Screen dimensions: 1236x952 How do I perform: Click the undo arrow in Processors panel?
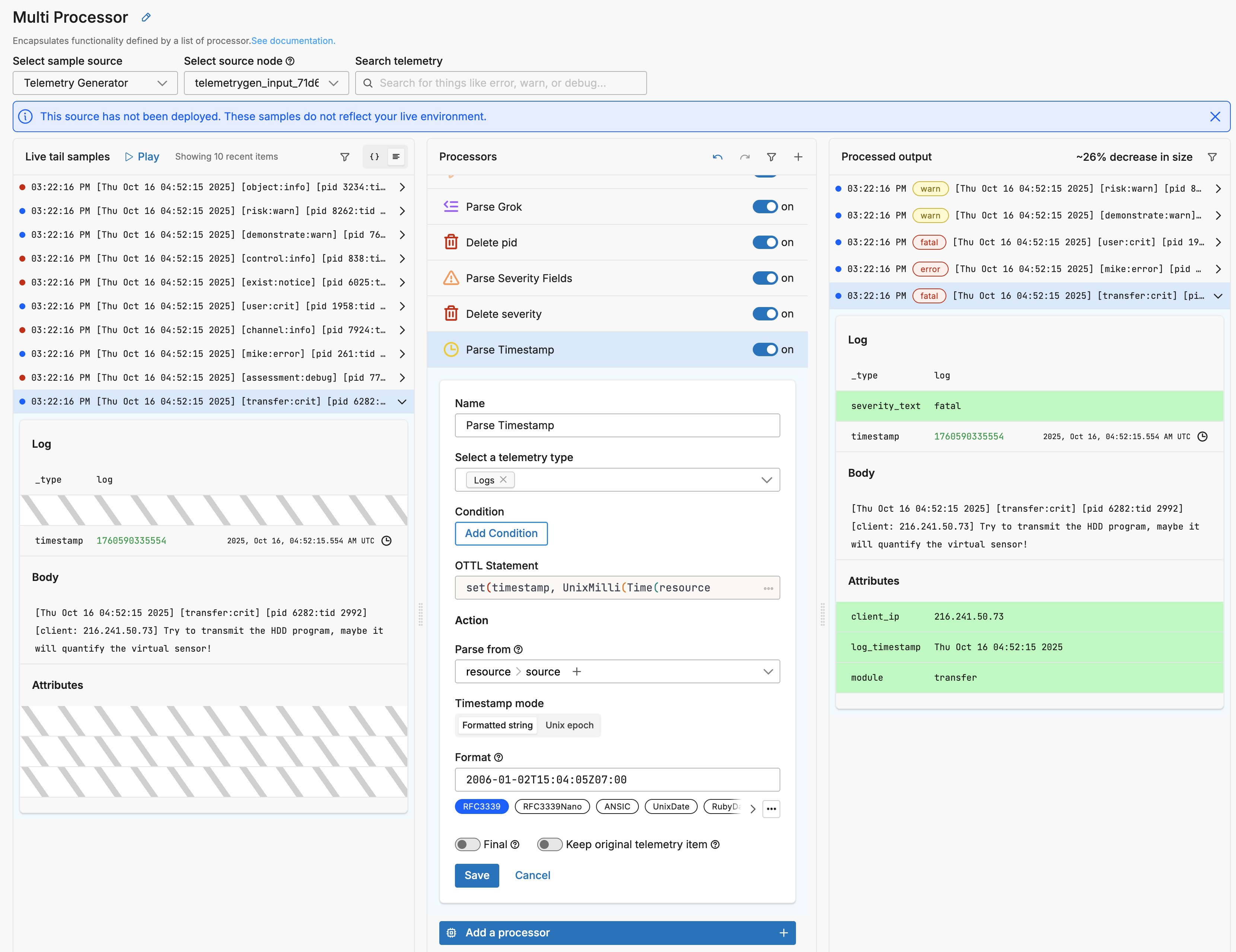pyautogui.click(x=718, y=157)
